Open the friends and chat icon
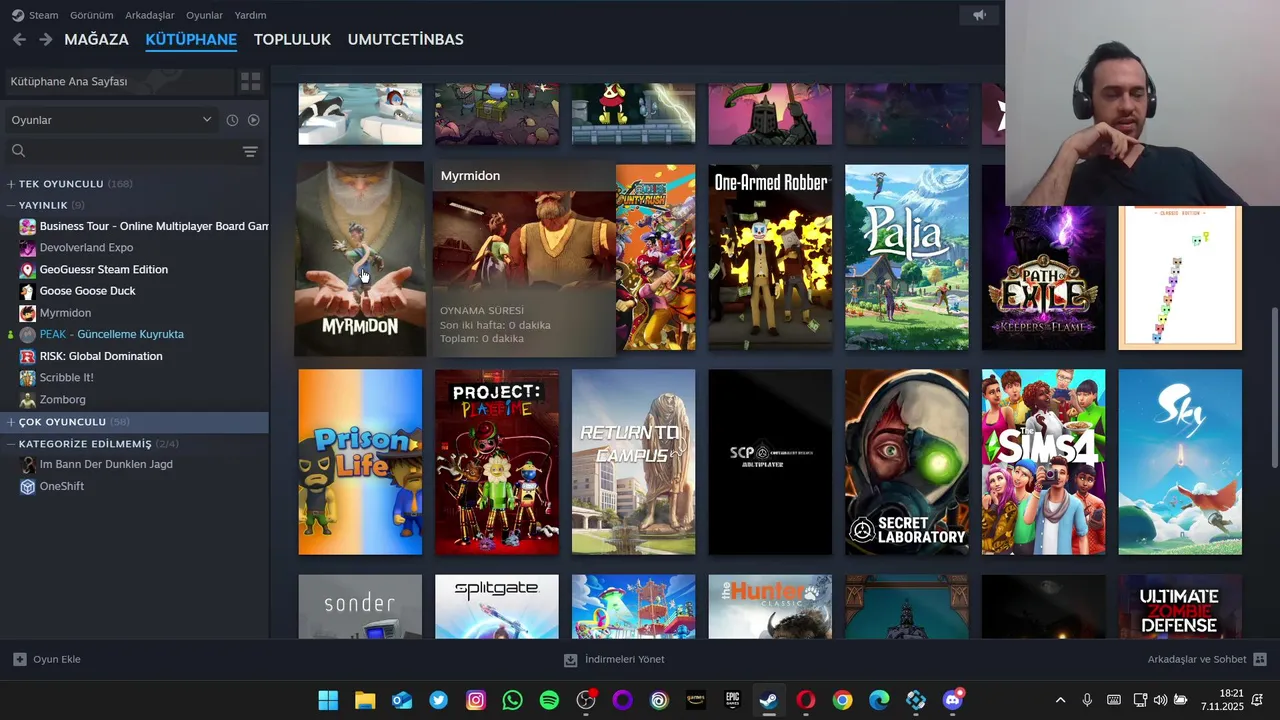 (1260, 659)
